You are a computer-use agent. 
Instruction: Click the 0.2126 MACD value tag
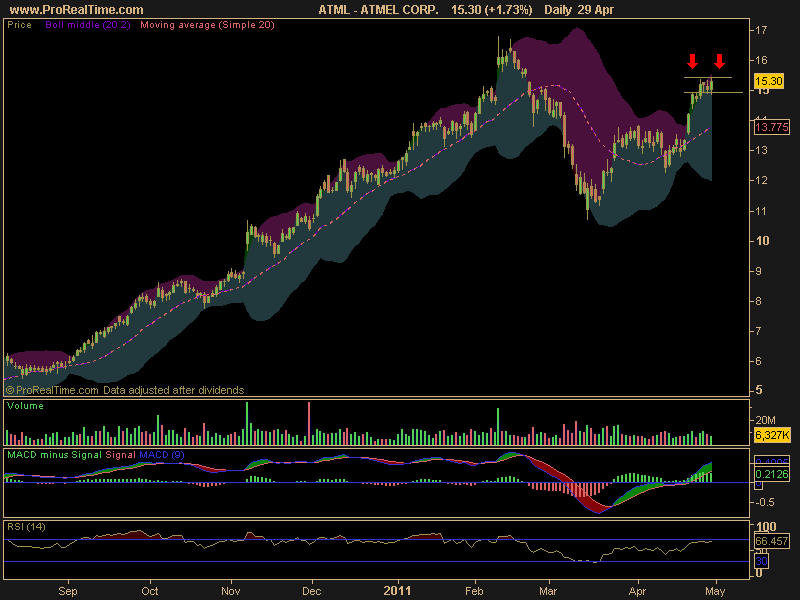point(771,474)
